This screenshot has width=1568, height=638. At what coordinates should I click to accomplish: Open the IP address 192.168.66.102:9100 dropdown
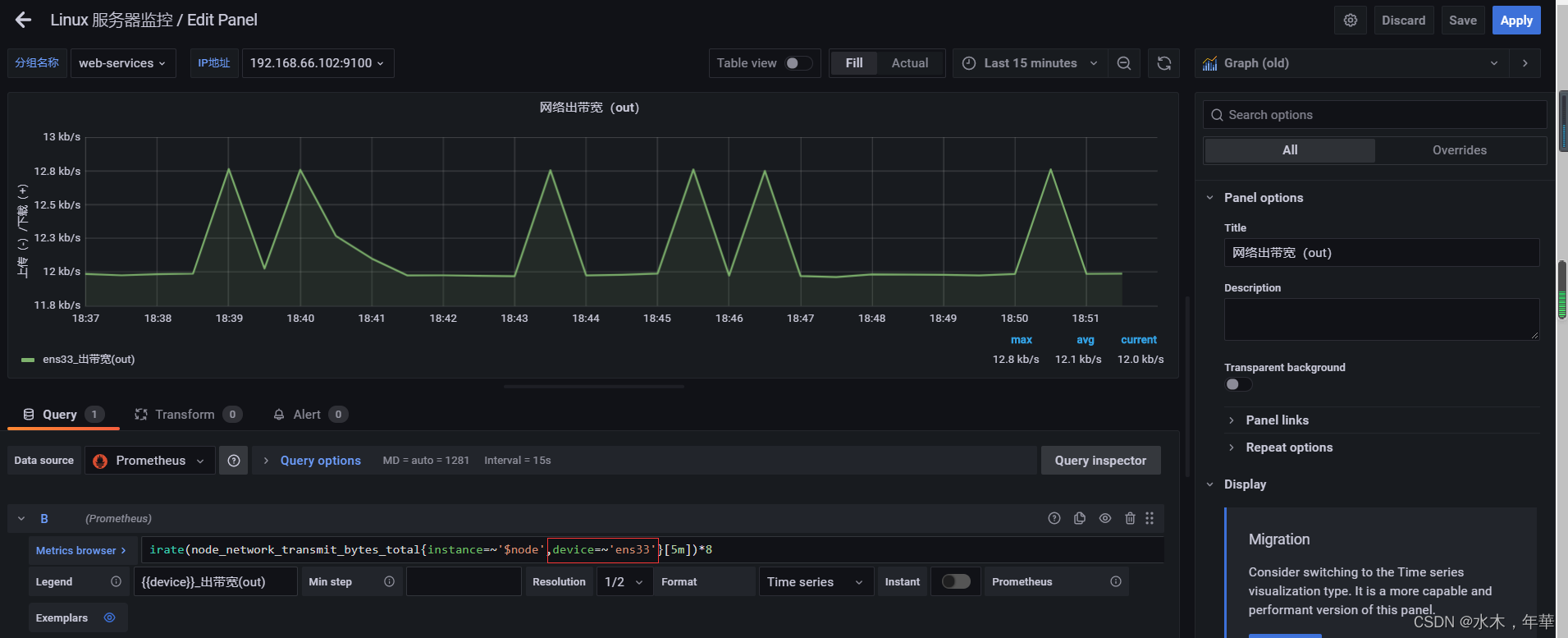click(318, 63)
